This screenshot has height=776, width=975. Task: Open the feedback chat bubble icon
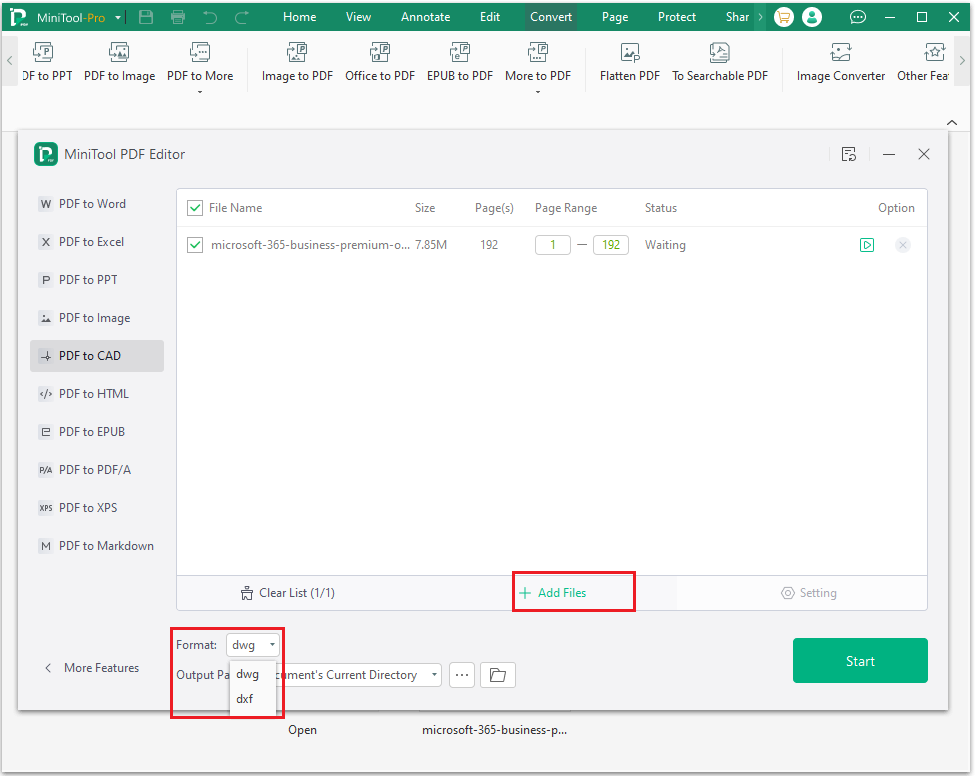click(x=858, y=17)
